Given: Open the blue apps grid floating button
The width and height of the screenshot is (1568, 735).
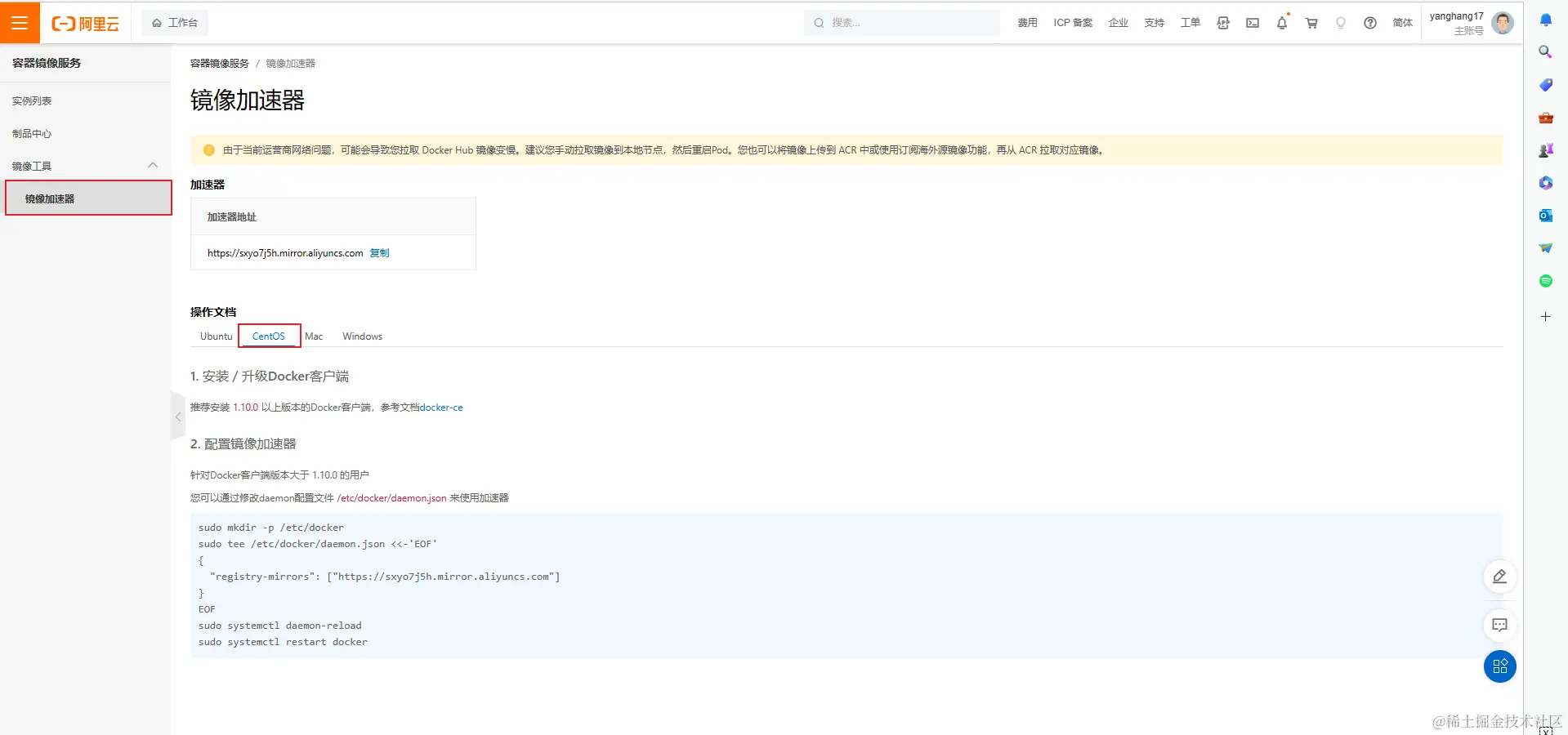Looking at the screenshot, I should point(1499,666).
